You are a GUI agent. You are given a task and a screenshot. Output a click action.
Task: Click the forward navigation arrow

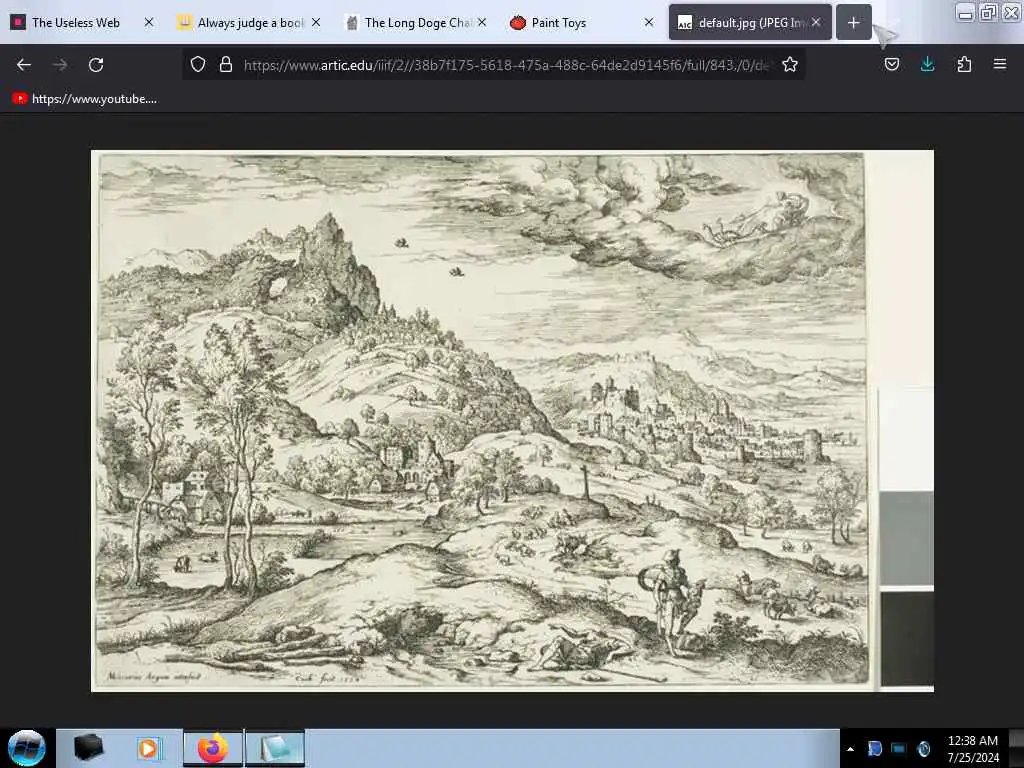pos(60,65)
